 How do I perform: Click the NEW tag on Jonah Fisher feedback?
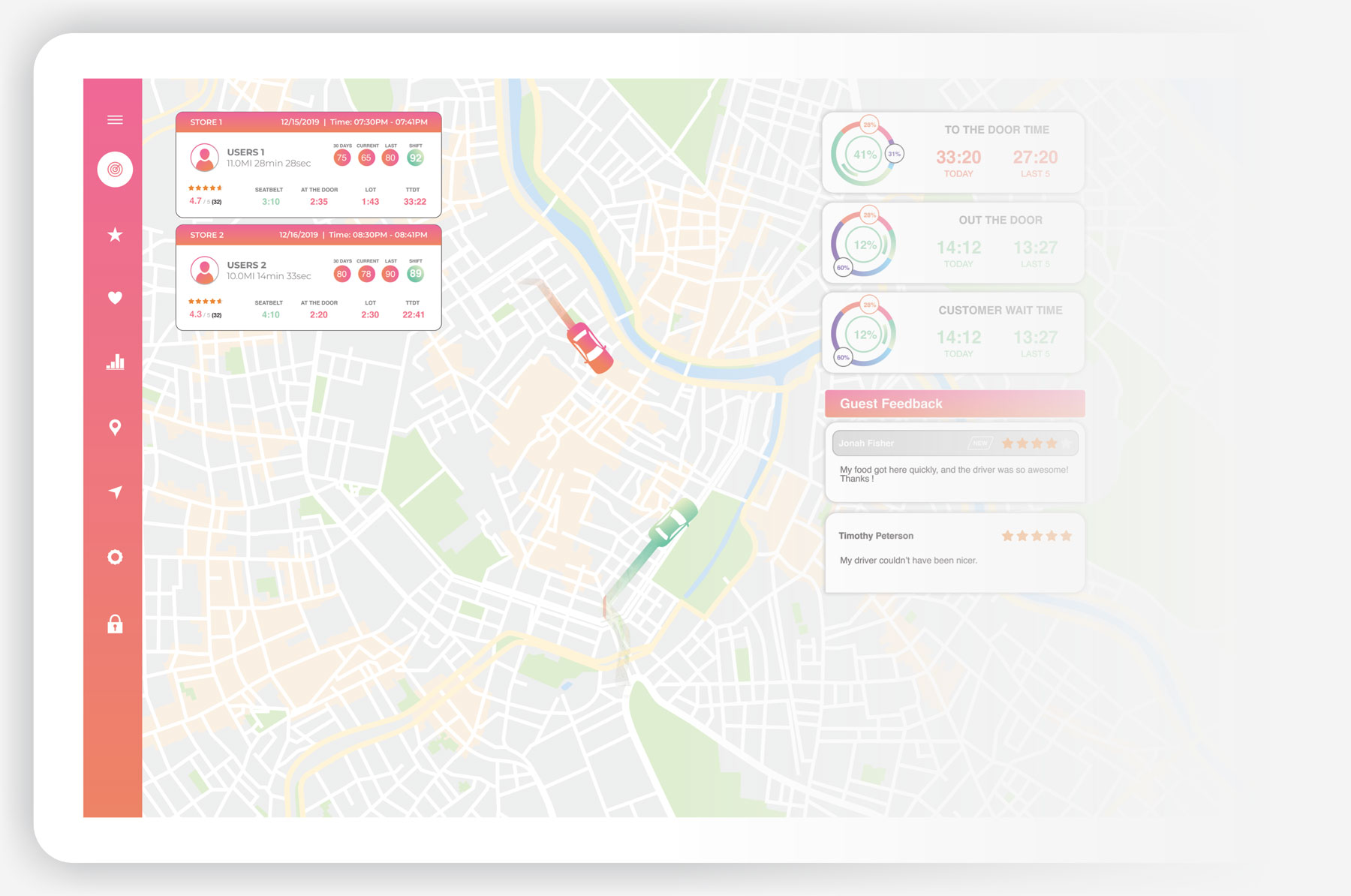[980, 443]
